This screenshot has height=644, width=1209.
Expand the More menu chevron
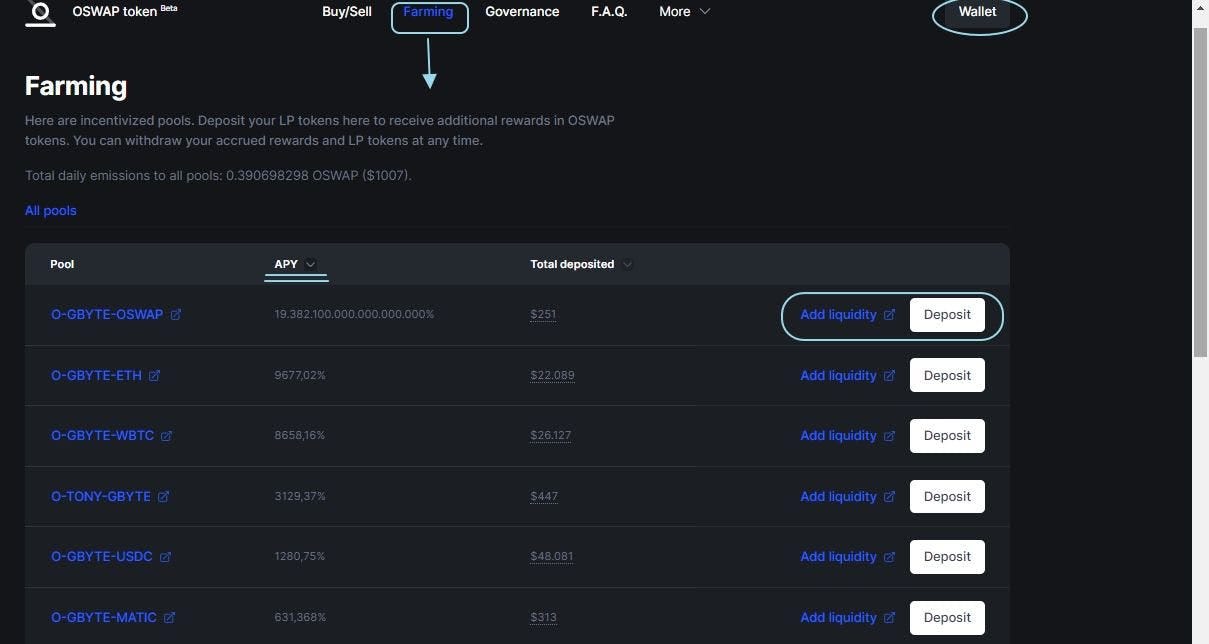(x=704, y=12)
